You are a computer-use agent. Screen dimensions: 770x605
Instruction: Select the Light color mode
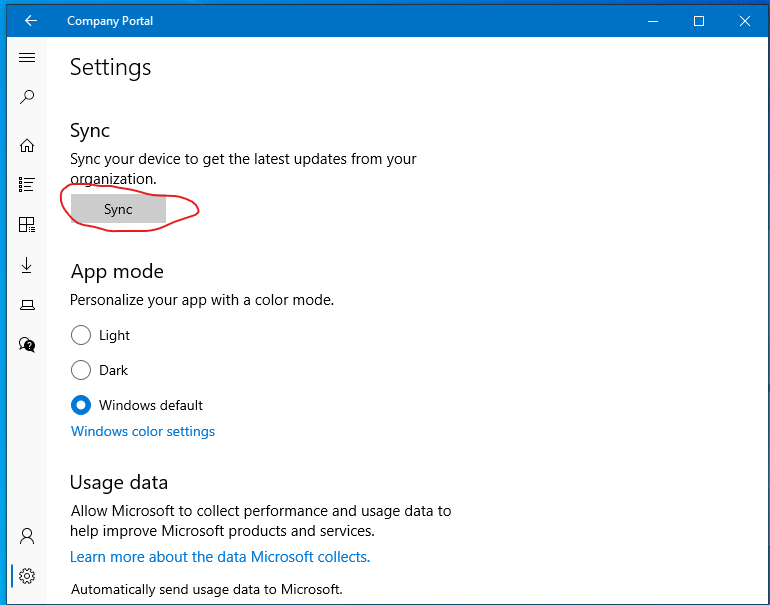click(x=100, y=335)
